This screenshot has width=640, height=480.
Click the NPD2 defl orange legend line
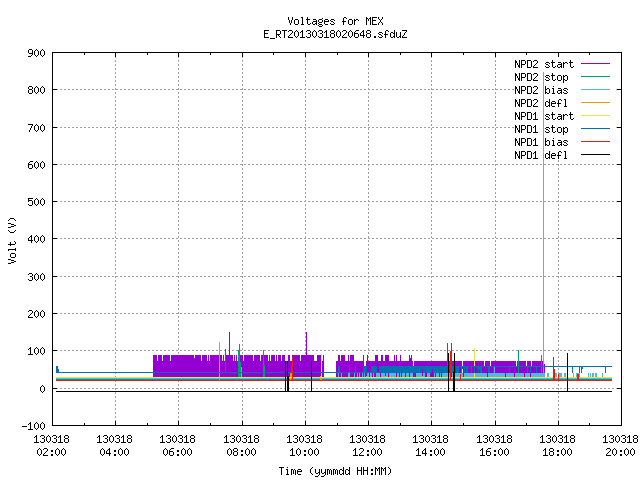pyautogui.click(x=595, y=103)
